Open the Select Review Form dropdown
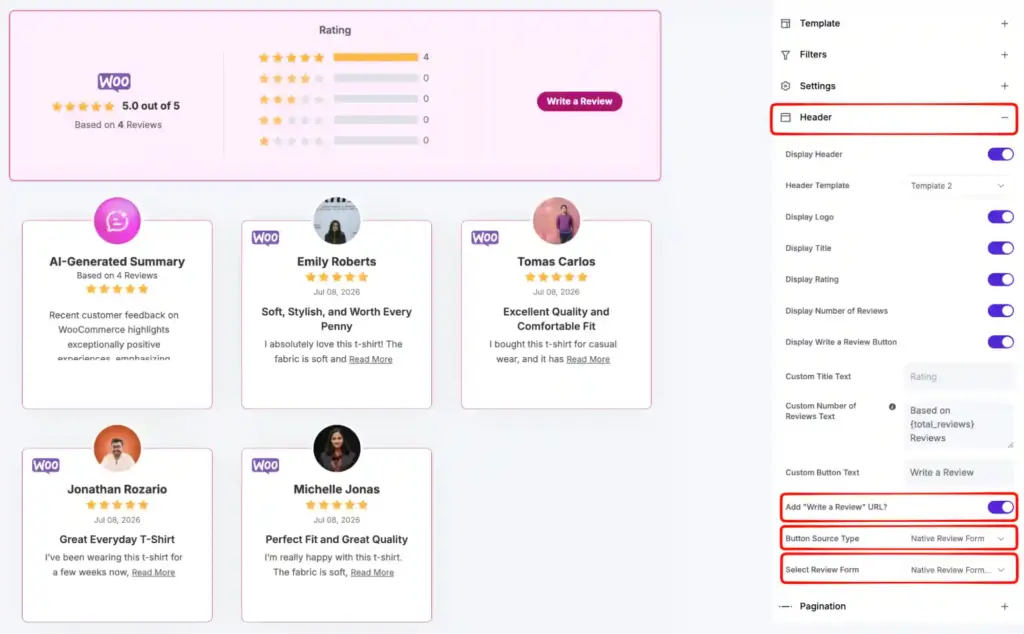Screen dimensions: 1024x634 click(957, 570)
